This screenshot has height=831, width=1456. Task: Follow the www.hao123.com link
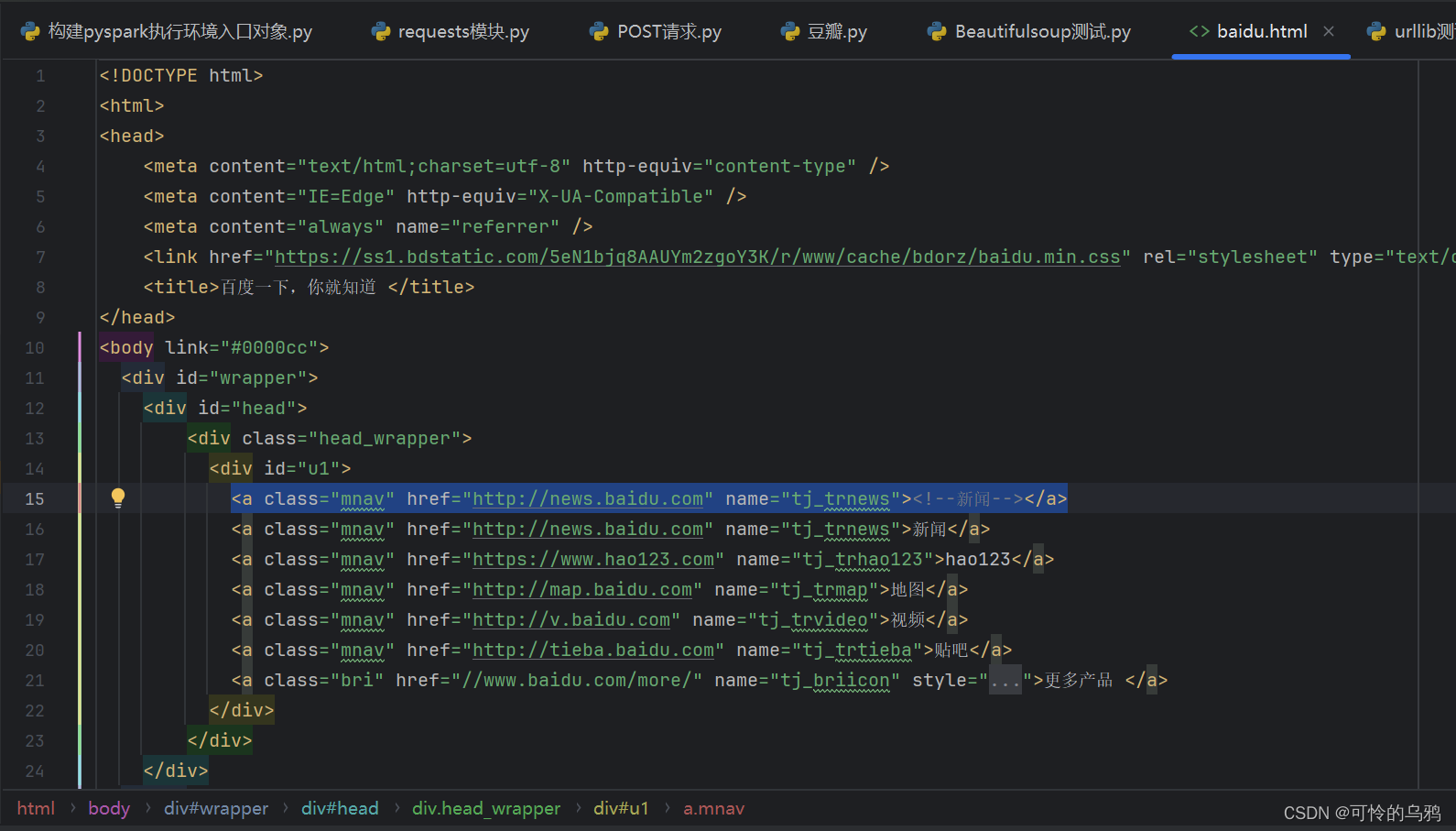coord(593,560)
